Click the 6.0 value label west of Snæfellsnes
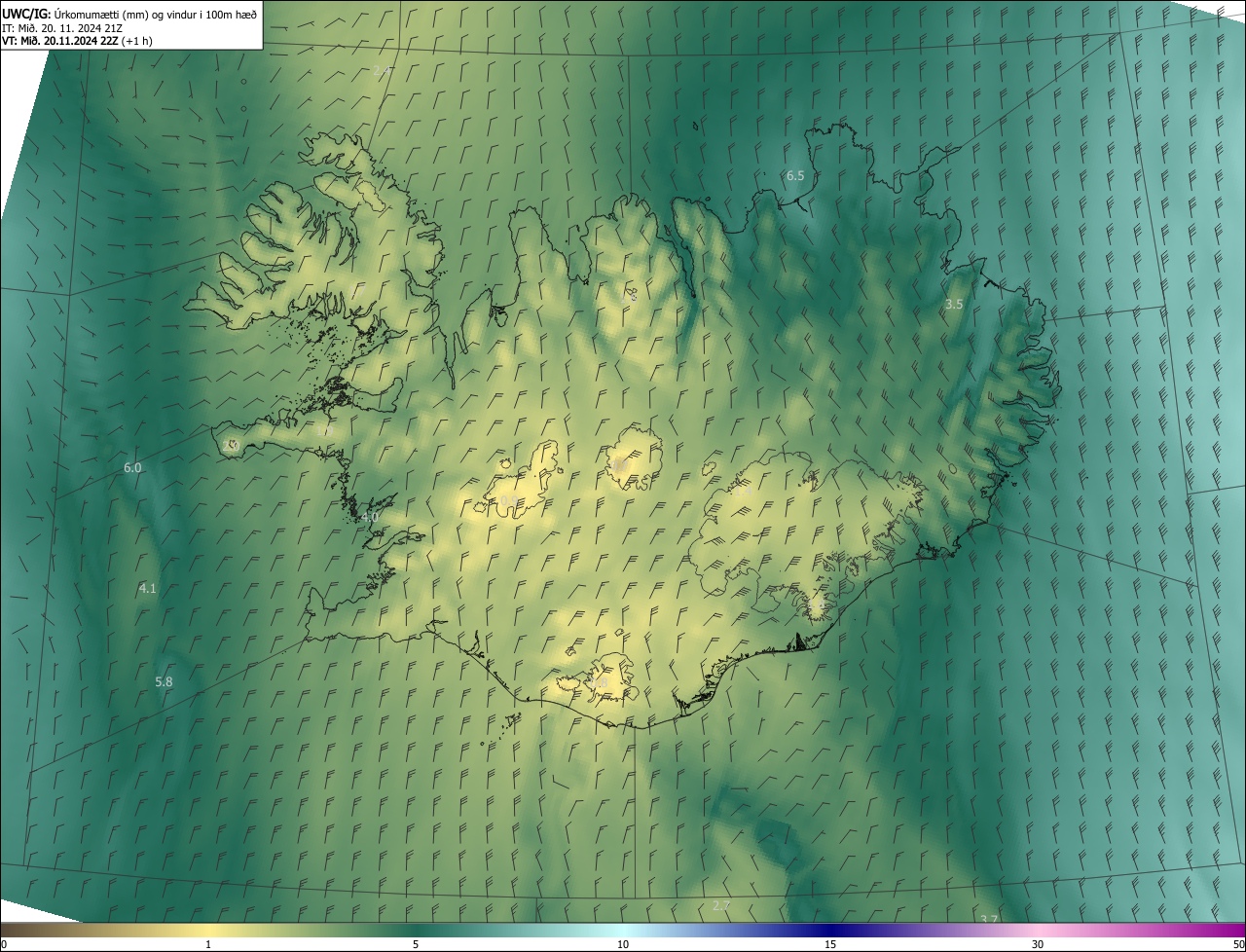 (x=132, y=468)
